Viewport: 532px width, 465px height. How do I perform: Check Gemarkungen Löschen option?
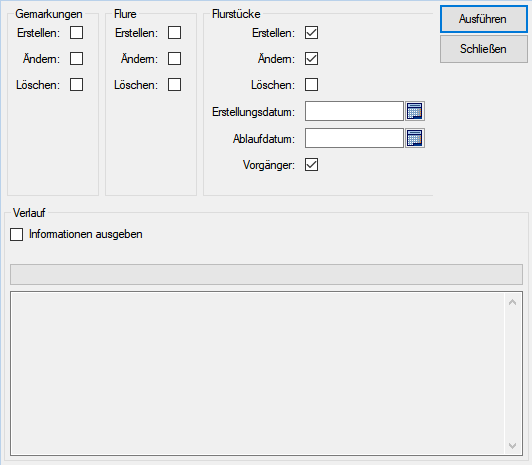click(76, 85)
